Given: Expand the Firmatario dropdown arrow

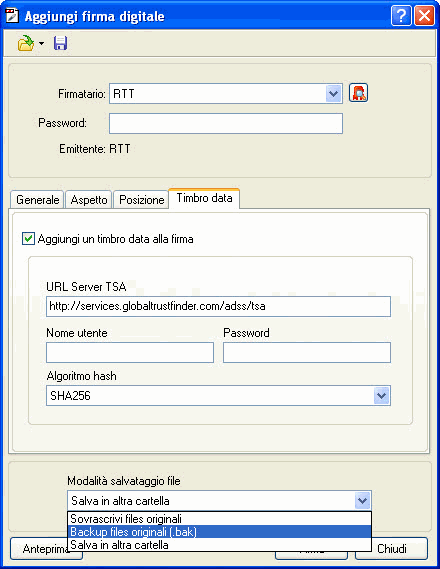Looking at the screenshot, I should click(333, 94).
